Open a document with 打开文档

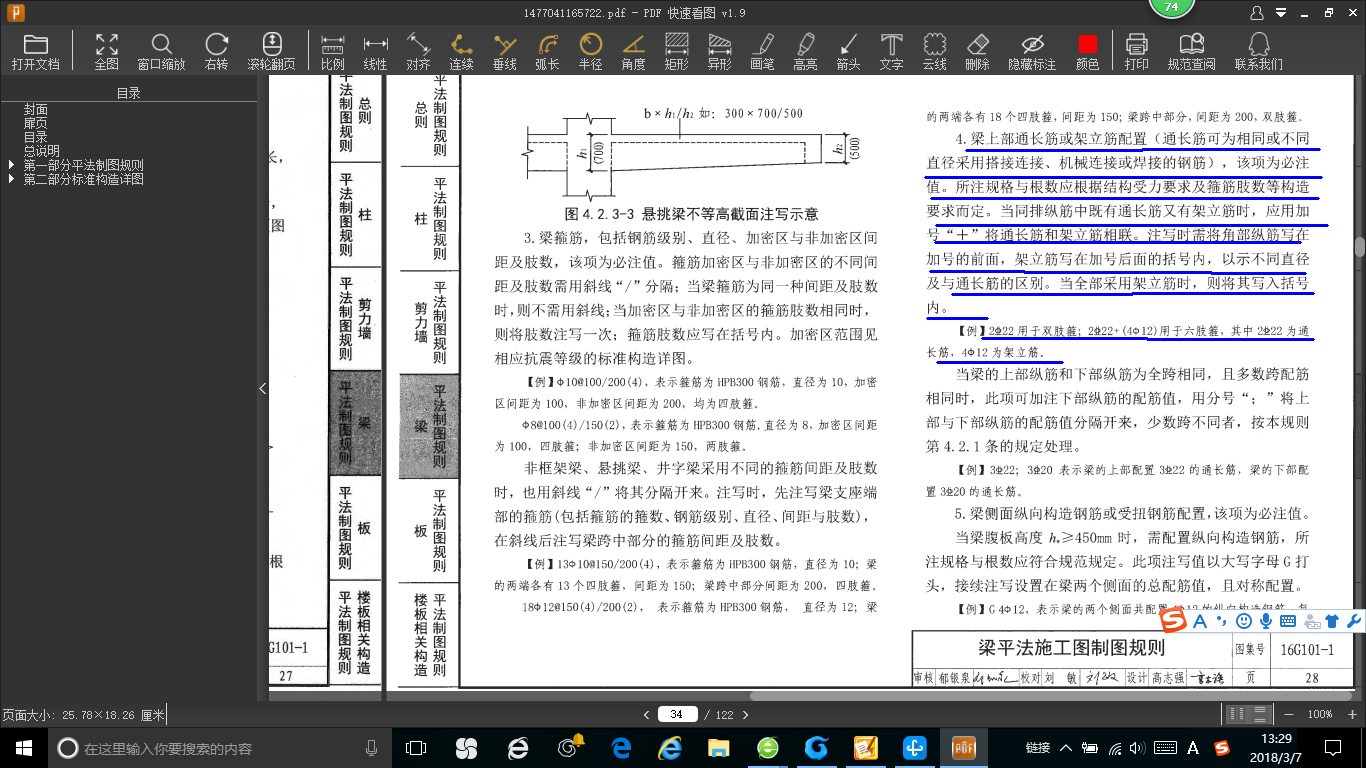(x=36, y=51)
